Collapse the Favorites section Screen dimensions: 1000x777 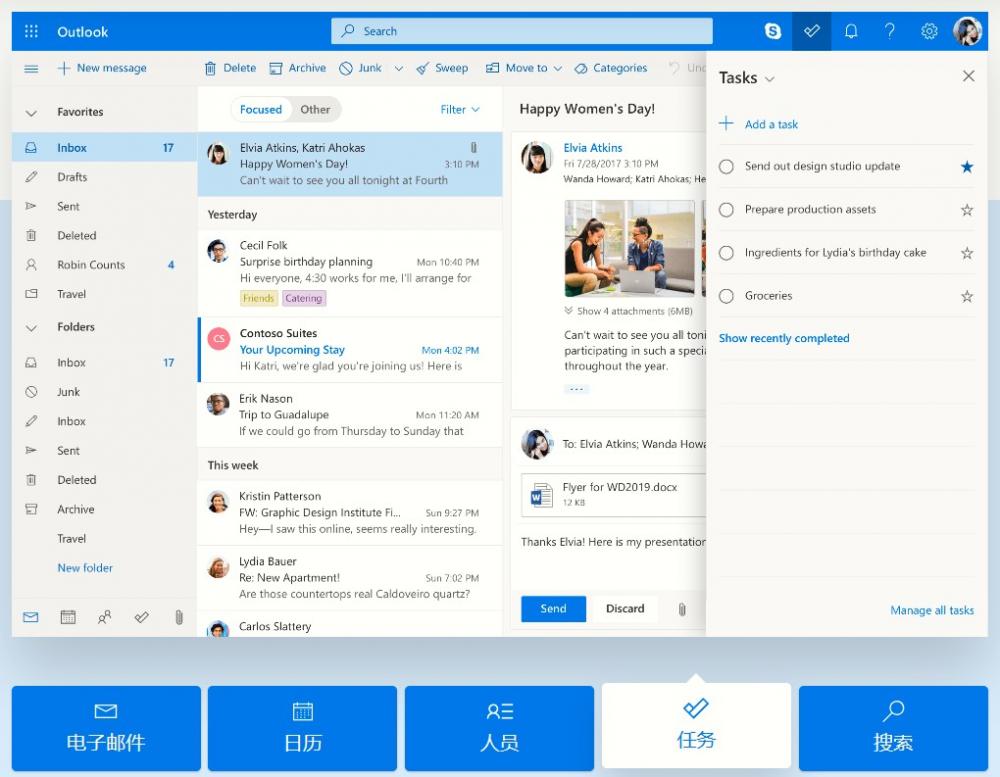[31, 113]
